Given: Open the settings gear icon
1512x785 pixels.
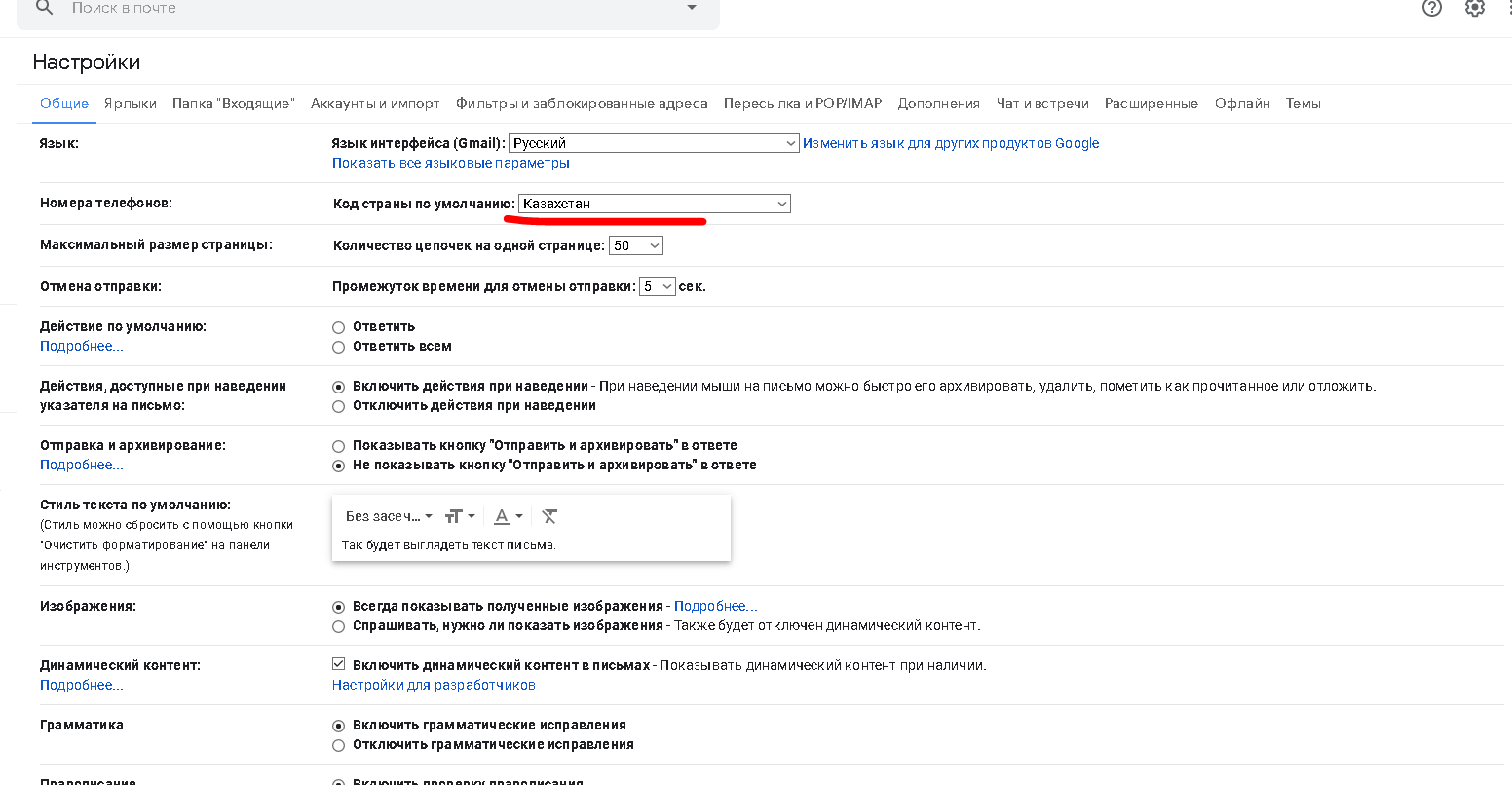Looking at the screenshot, I should (1475, 8).
